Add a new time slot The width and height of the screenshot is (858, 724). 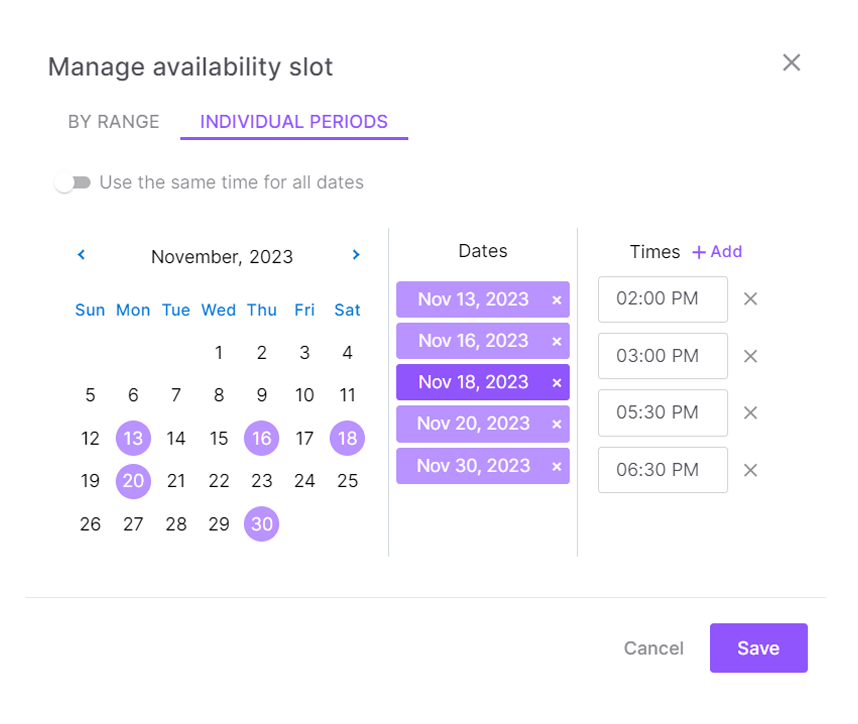[717, 252]
